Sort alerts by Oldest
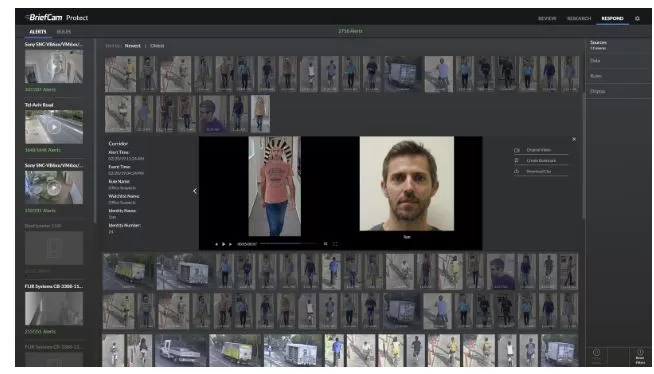654x374 pixels. pyautogui.click(x=157, y=46)
